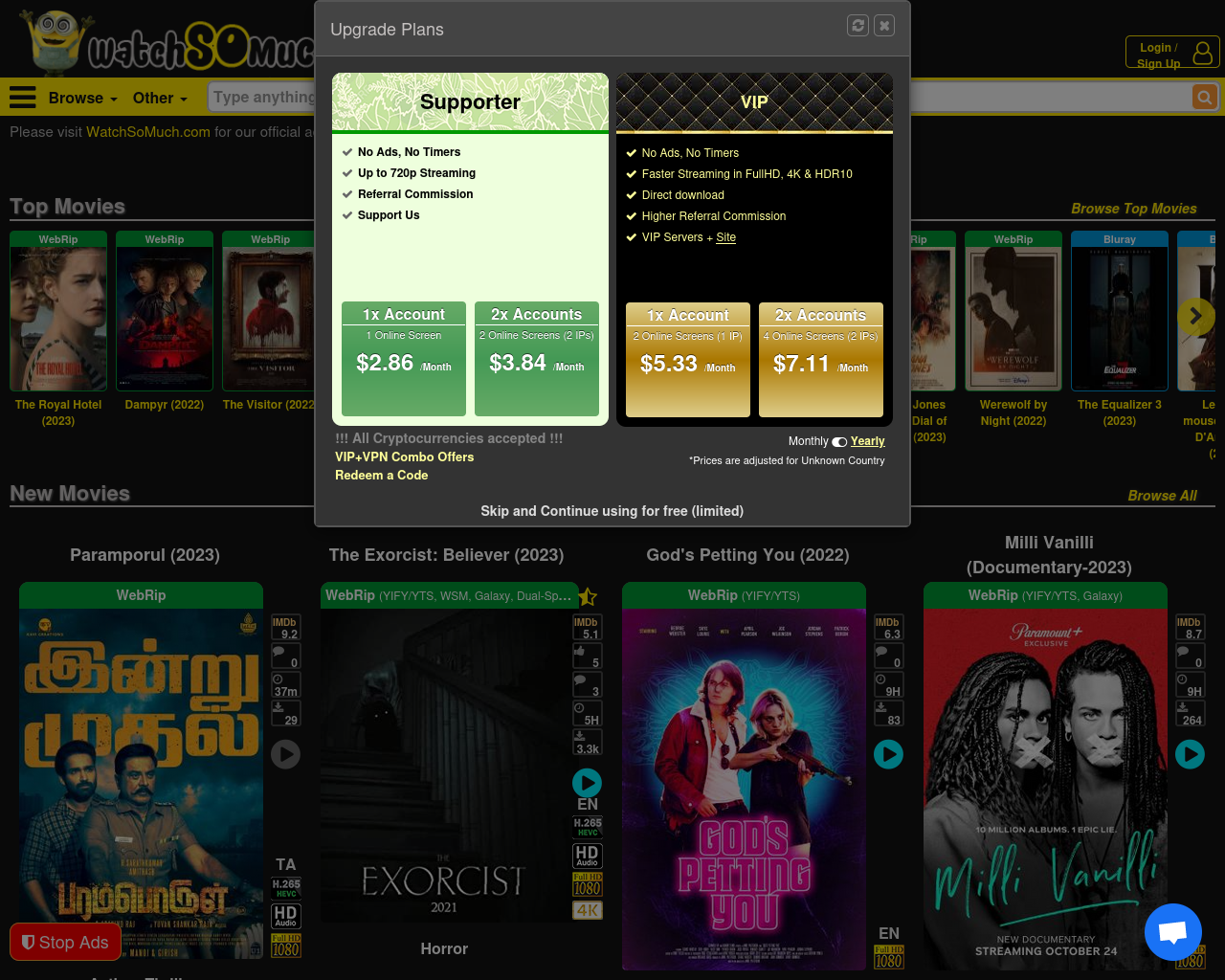Screen dimensions: 1225x980
Task: Click the H.265 HEVC badge on Exorcist
Action: [x=588, y=827]
